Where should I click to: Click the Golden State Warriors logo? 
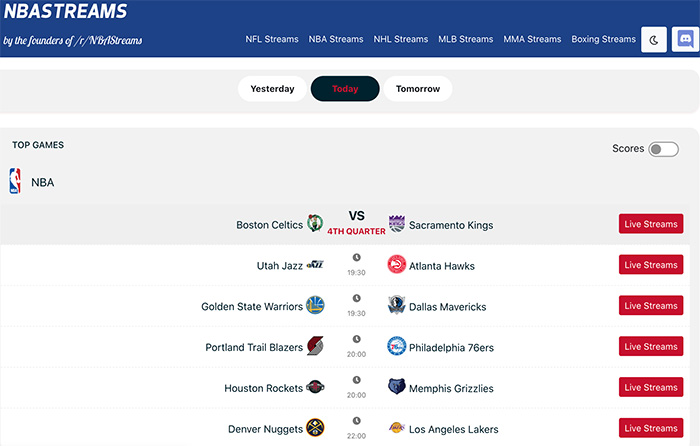pos(315,306)
